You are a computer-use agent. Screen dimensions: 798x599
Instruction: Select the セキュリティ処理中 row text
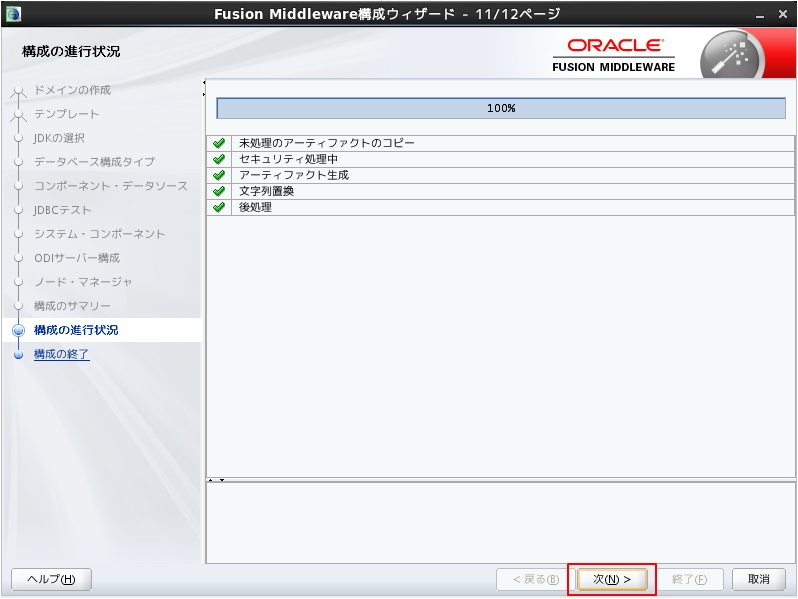coord(289,159)
